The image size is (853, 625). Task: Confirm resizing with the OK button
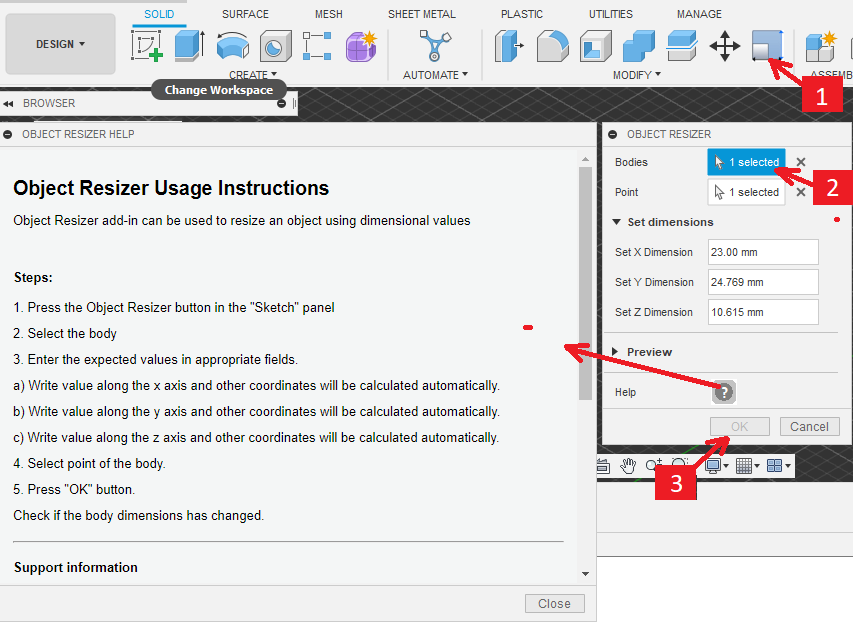(739, 426)
